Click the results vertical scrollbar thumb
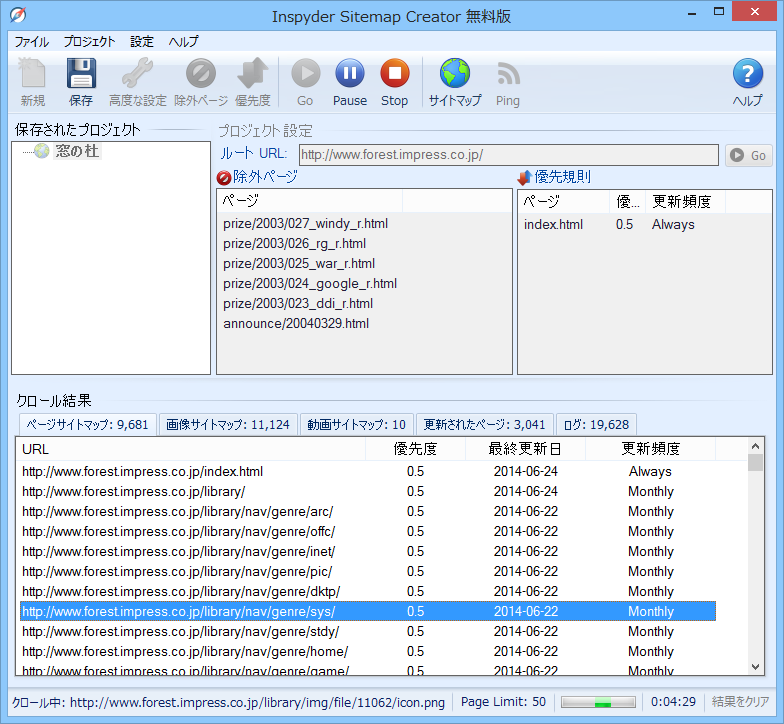The image size is (784, 724). tap(756, 462)
